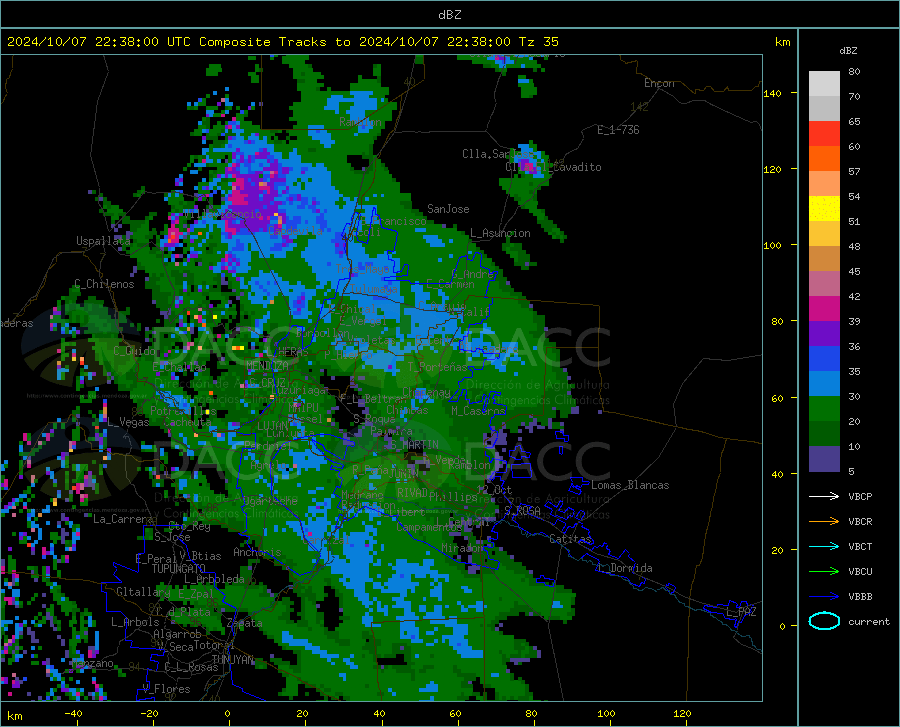This screenshot has height=727, width=900.
Task: Click the '120' tick on horizontal axis
Action: click(x=682, y=713)
